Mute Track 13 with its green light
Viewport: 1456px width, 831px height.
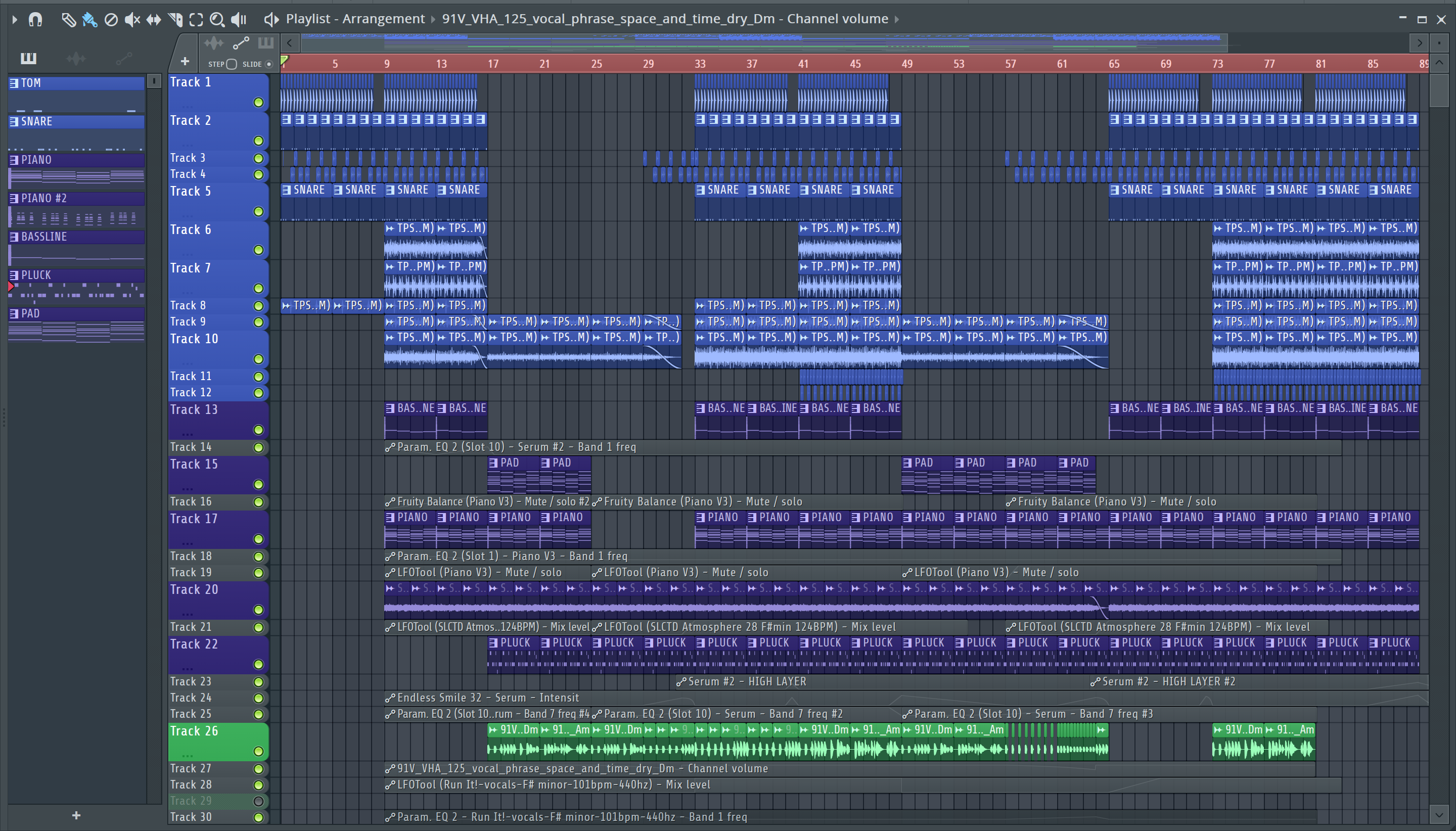[x=258, y=430]
